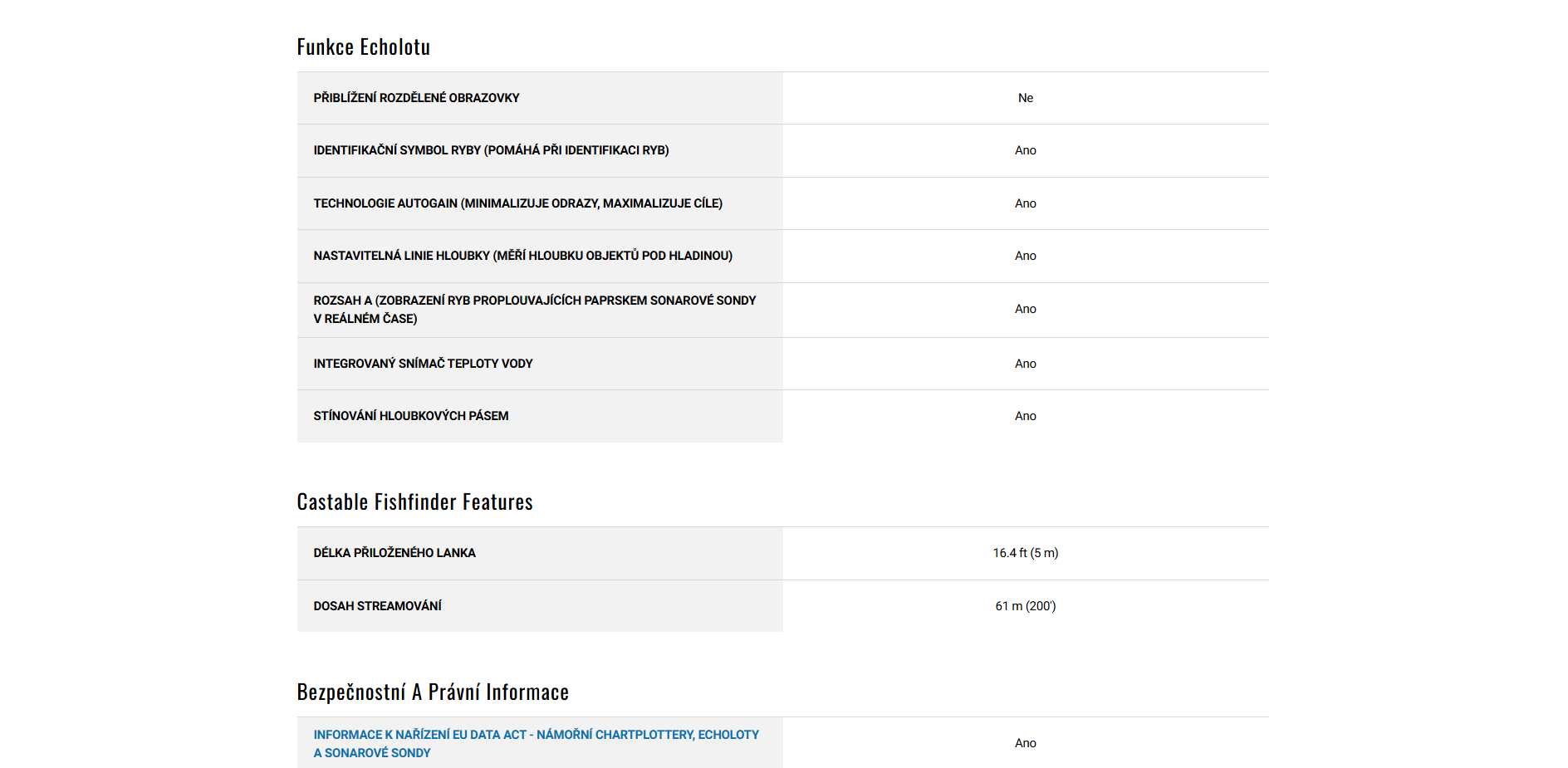Click Ano value beside Identifikační symbol ryby

coord(1026,150)
